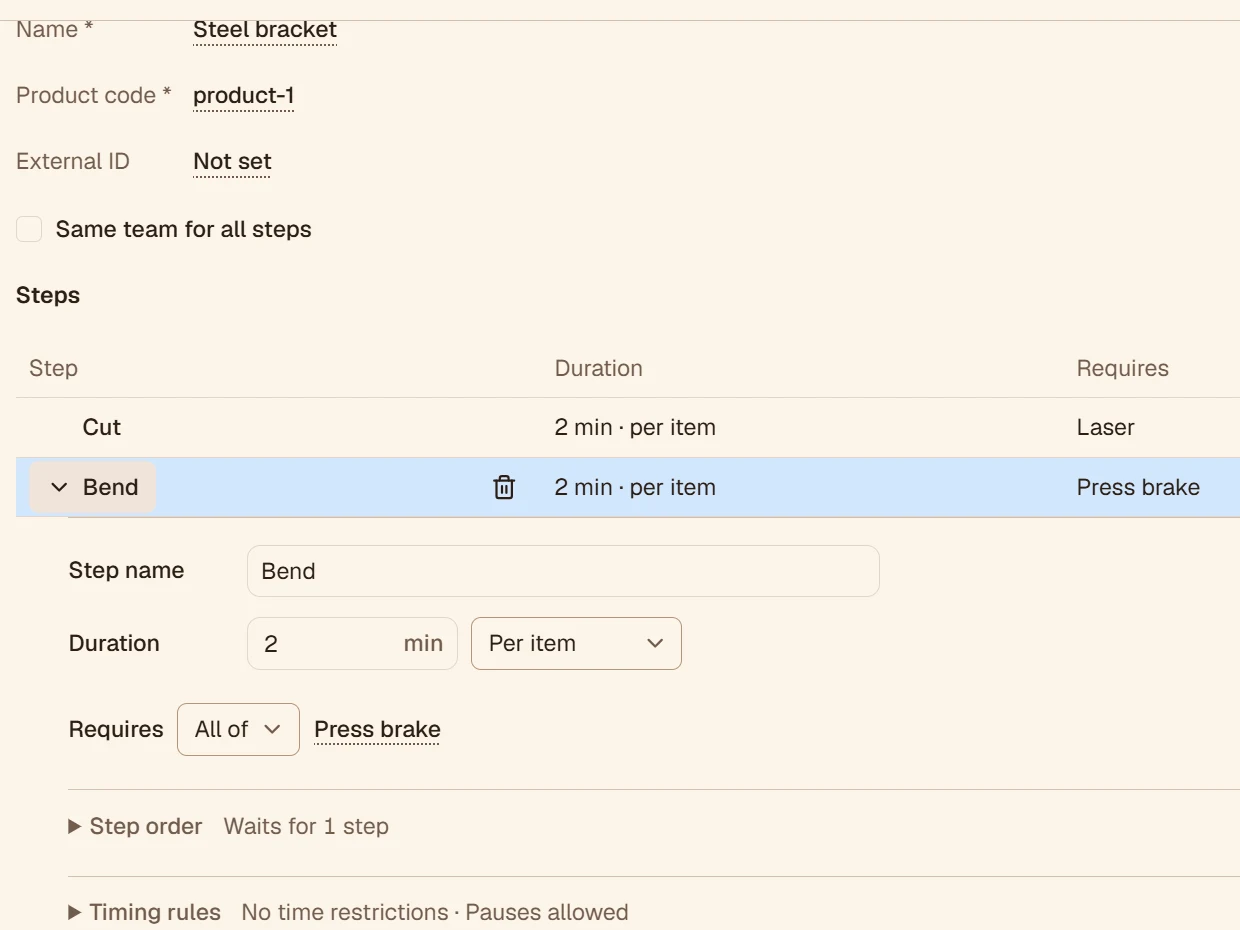This screenshot has width=1240, height=930.
Task: Click the Bend row's '2 min · per item' duration
Action: click(x=635, y=488)
